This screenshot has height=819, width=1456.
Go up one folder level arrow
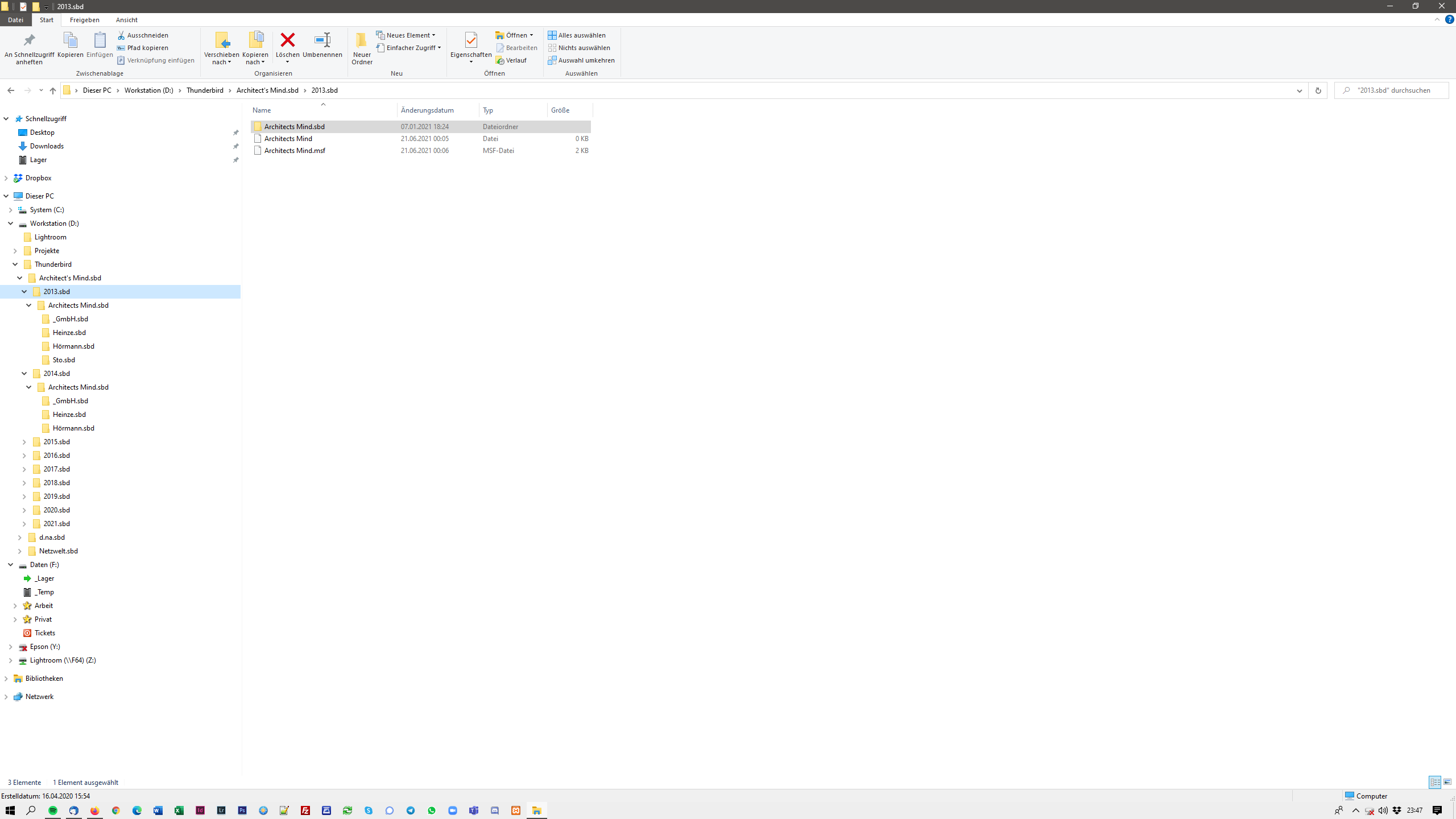click(x=53, y=90)
